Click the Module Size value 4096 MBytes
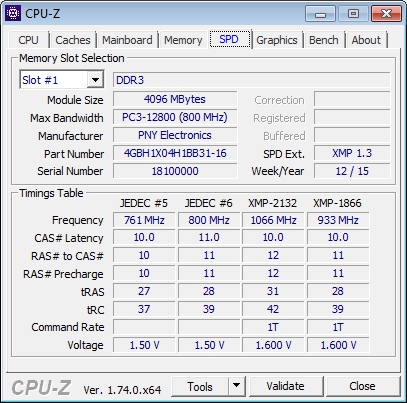 click(175, 99)
